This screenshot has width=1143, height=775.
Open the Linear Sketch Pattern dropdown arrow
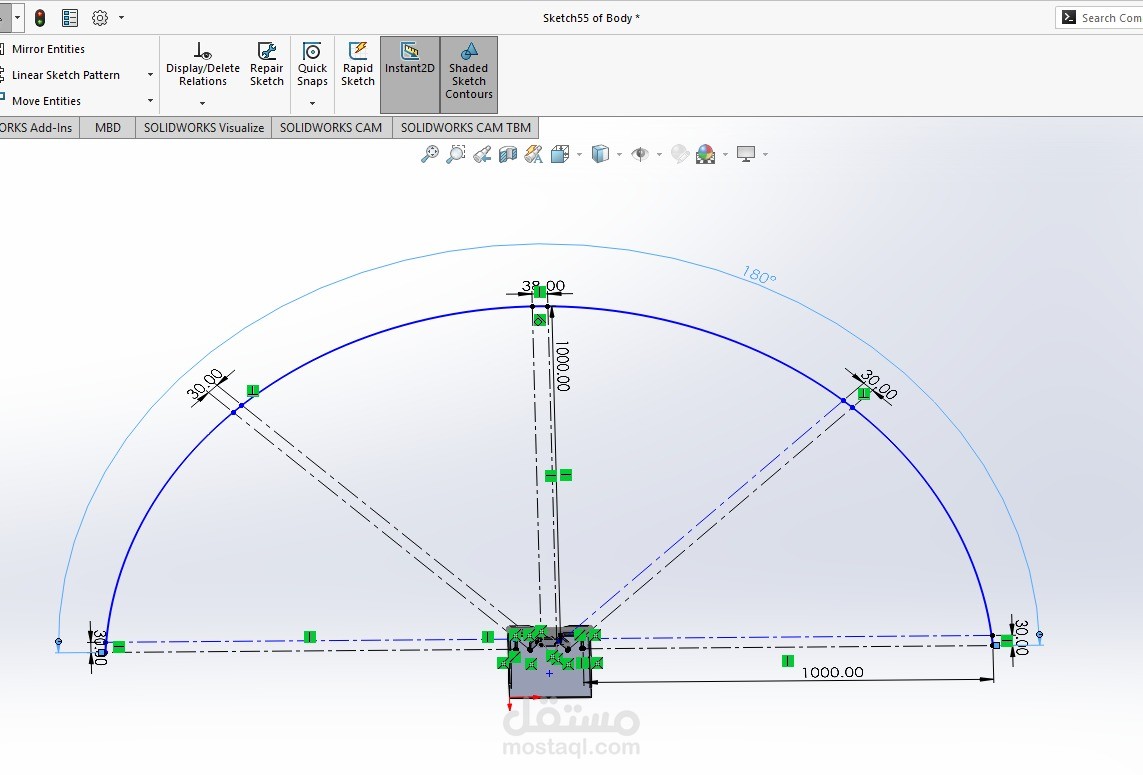[150, 75]
